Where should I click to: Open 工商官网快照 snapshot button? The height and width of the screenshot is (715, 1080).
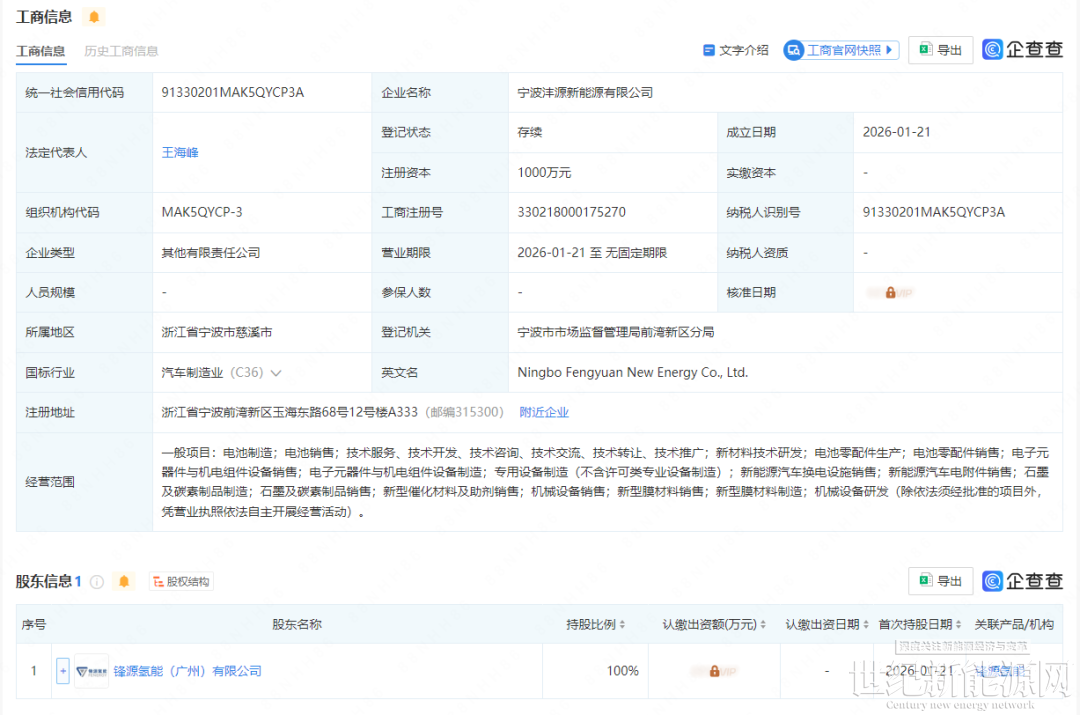pos(841,50)
